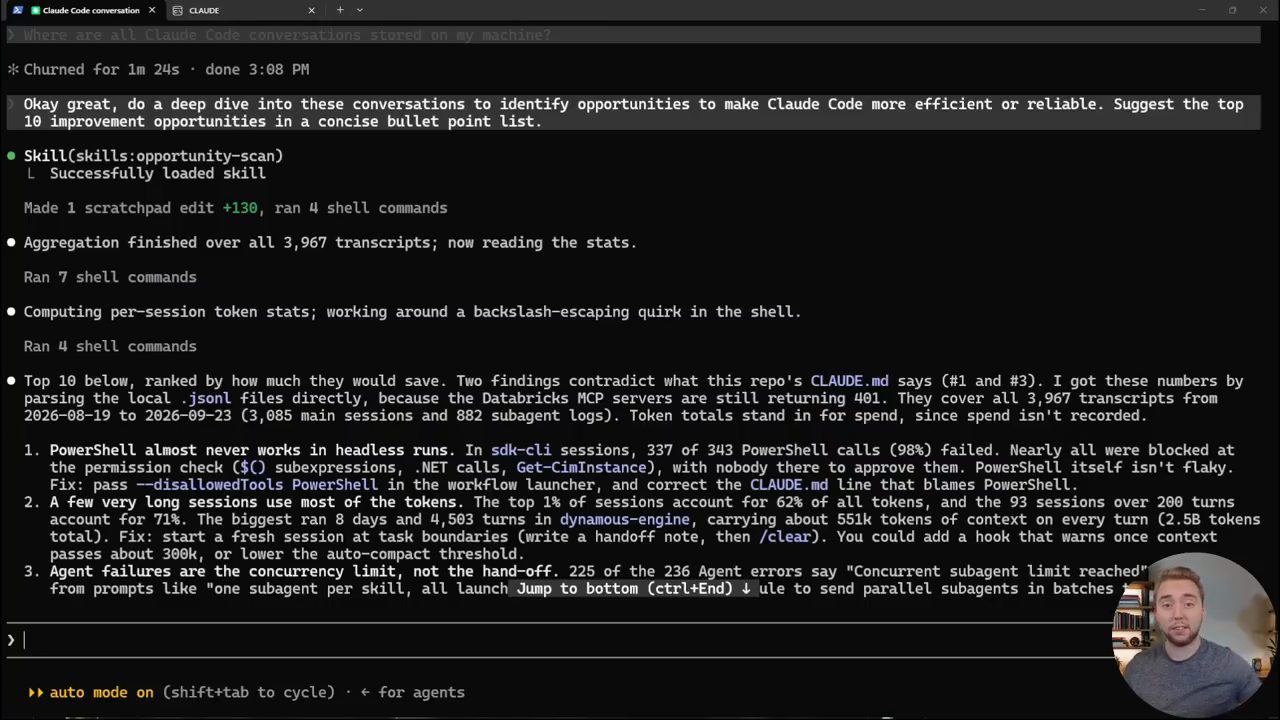Click the .jsonl text in summary paragraph

pos(205,398)
